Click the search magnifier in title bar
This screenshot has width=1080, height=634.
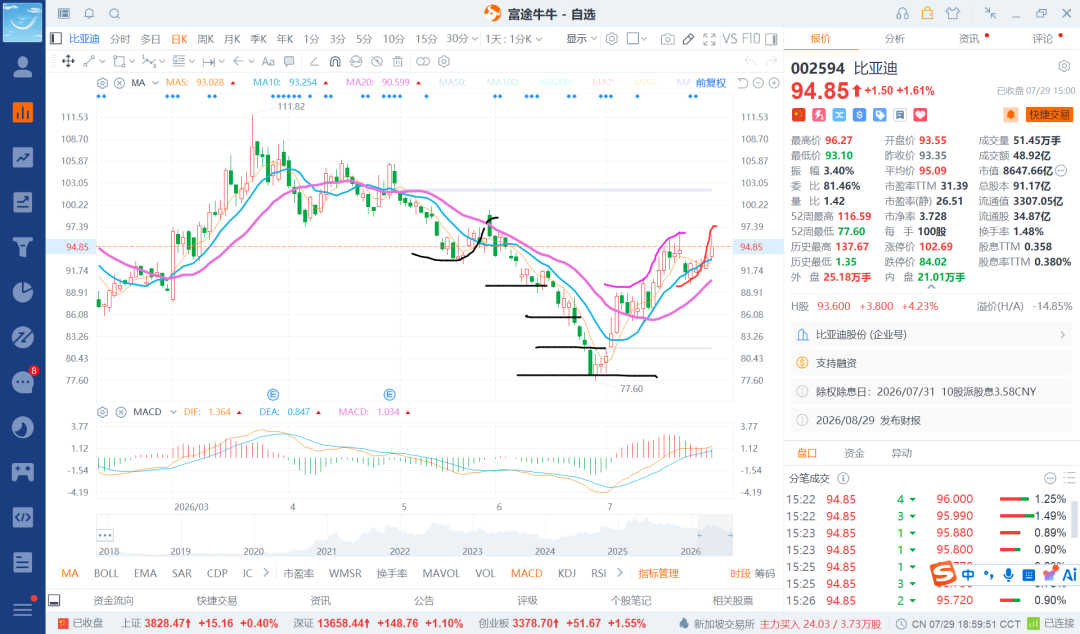coord(115,14)
